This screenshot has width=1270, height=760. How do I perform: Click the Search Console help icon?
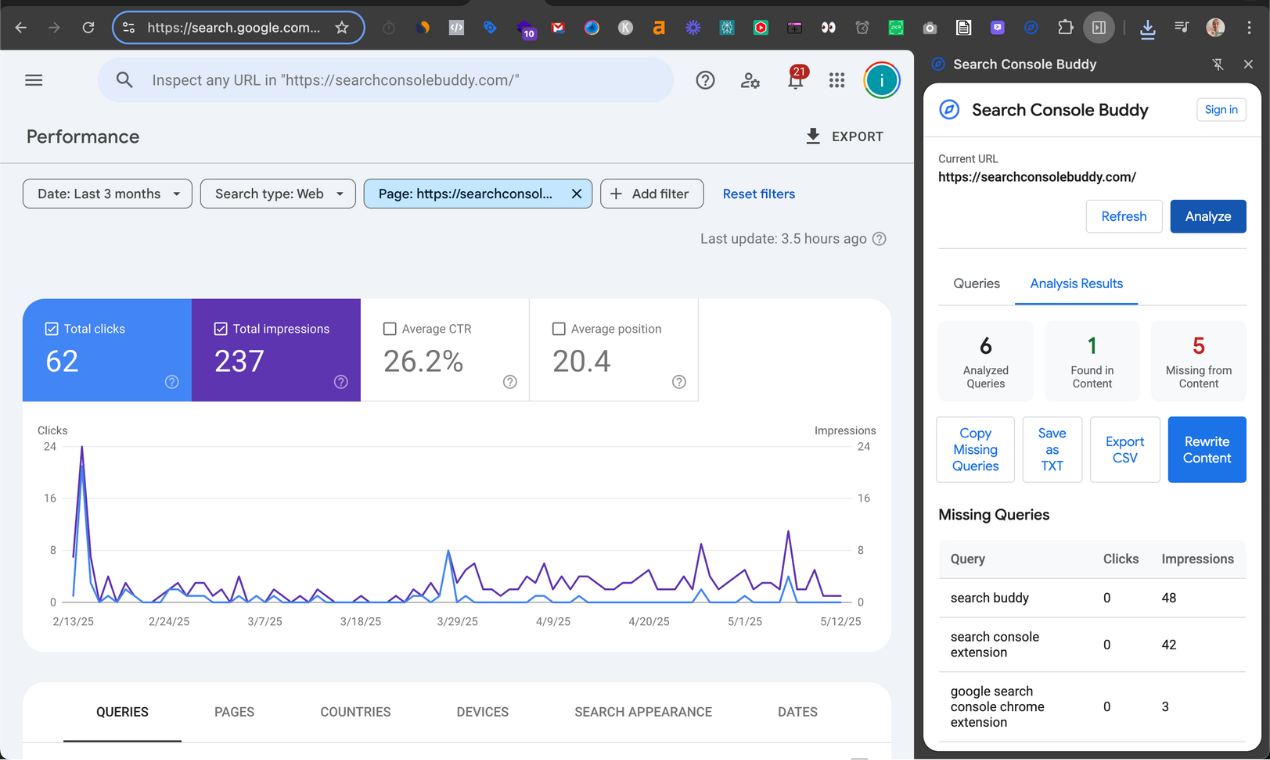[x=705, y=80]
